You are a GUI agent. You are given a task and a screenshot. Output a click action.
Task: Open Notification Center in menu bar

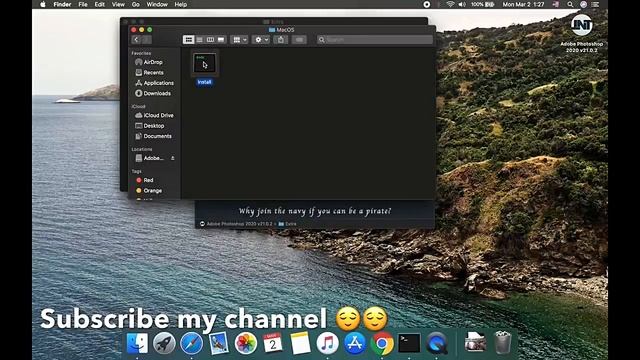point(596,4)
